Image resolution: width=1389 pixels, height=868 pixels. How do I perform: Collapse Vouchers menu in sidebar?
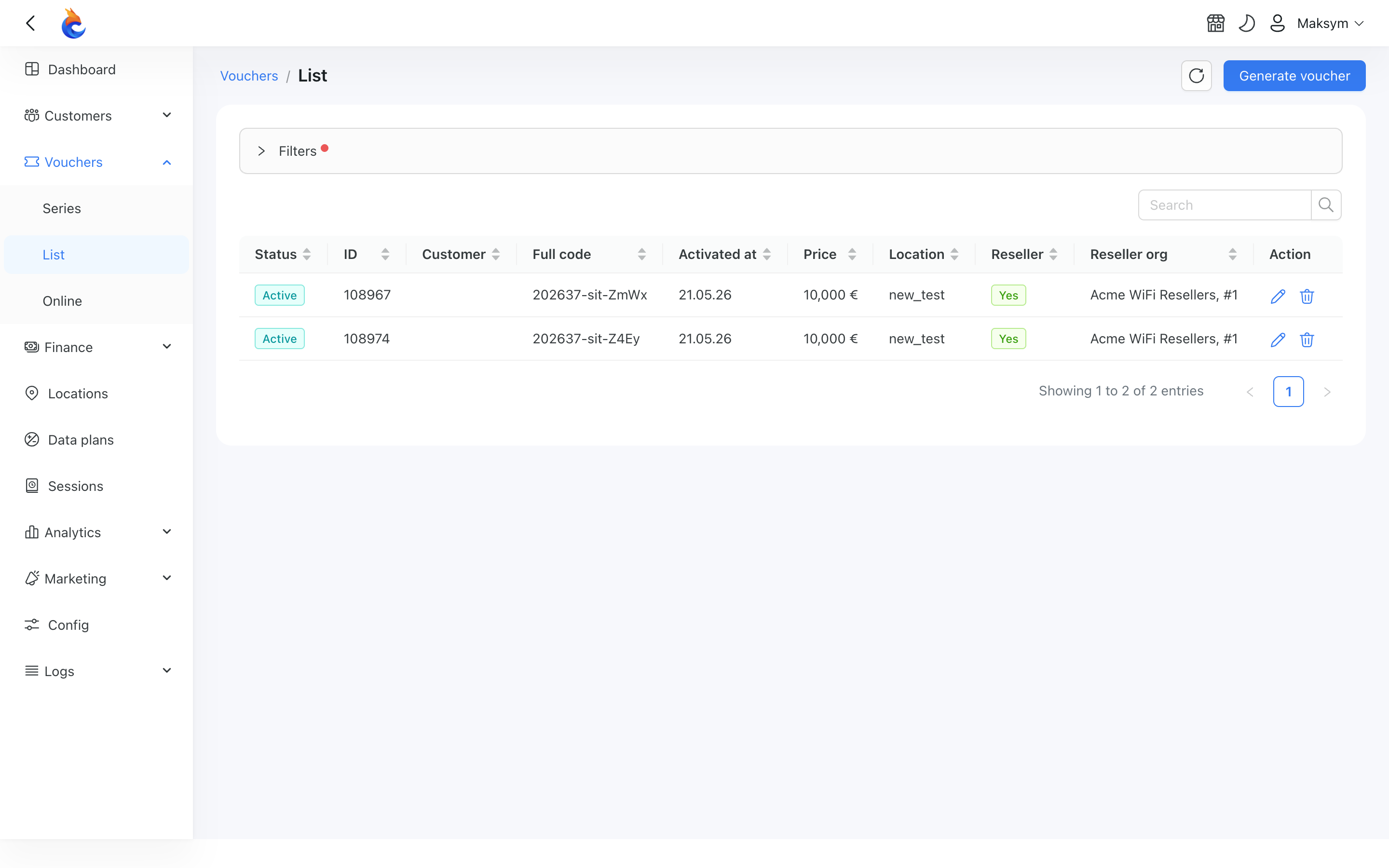pos(96,162)
